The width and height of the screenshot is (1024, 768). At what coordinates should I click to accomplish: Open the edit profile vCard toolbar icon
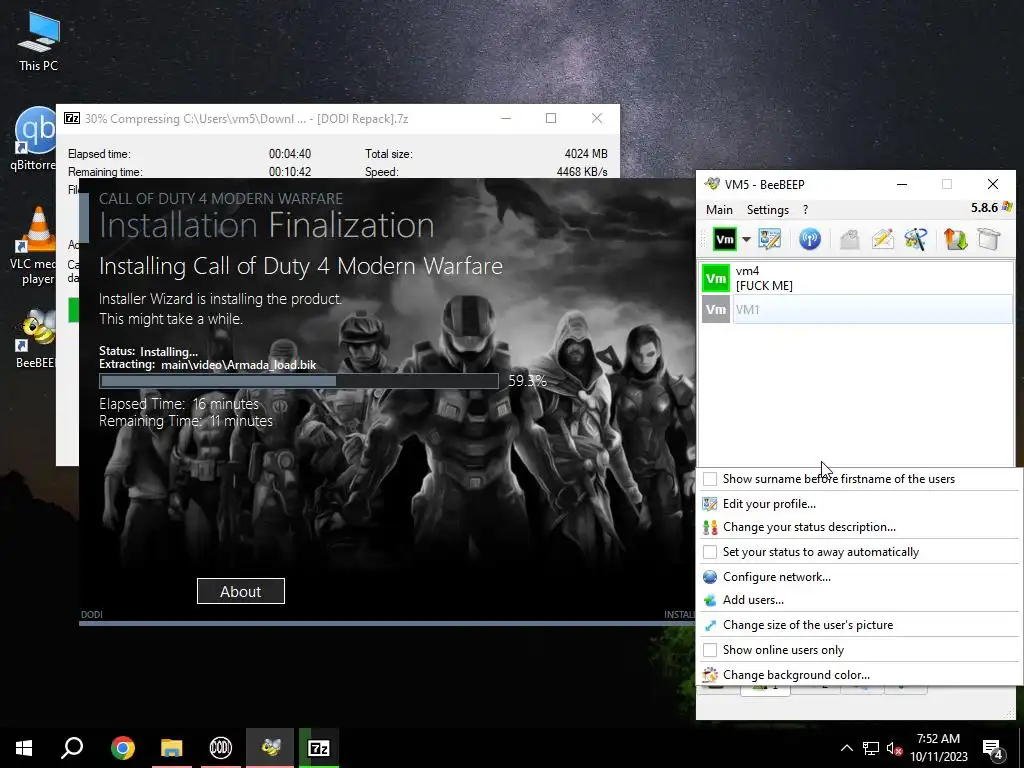coord(769,239)
